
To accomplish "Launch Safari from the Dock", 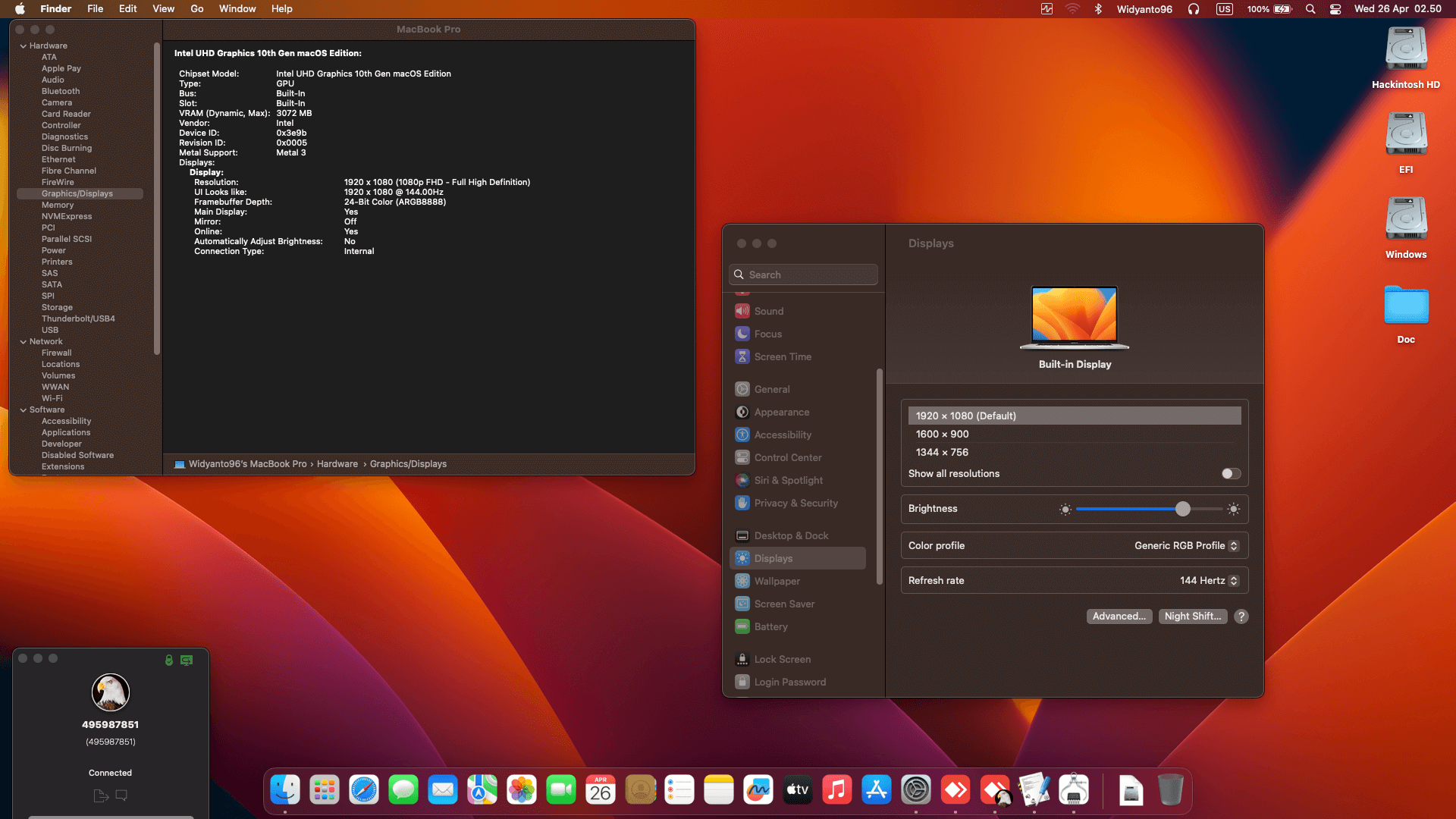I will coord(364,790).
